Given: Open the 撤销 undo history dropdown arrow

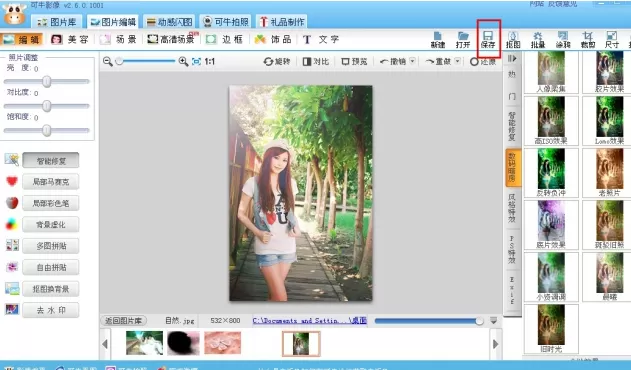Looking at the screenshot, I should 412,61.
